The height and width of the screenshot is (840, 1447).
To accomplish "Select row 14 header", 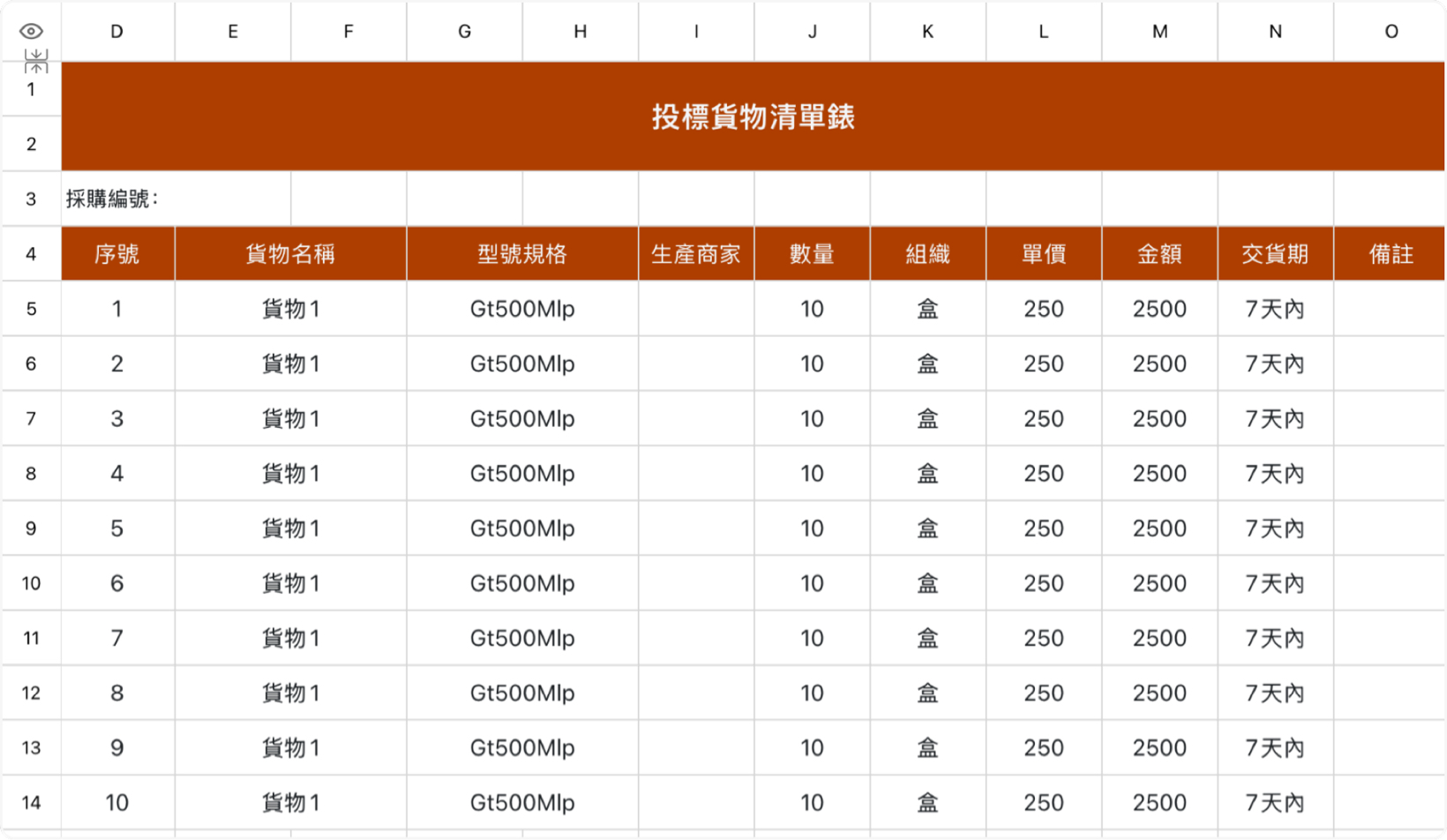I will [x=31, y=803].
